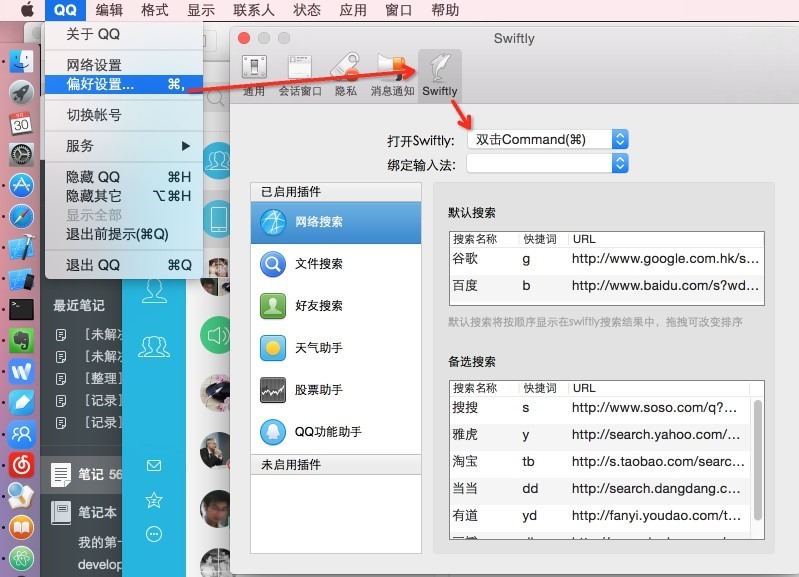Open the 状态 menu in the menu bar
799x577 pixels.
[x=307, y=10]
